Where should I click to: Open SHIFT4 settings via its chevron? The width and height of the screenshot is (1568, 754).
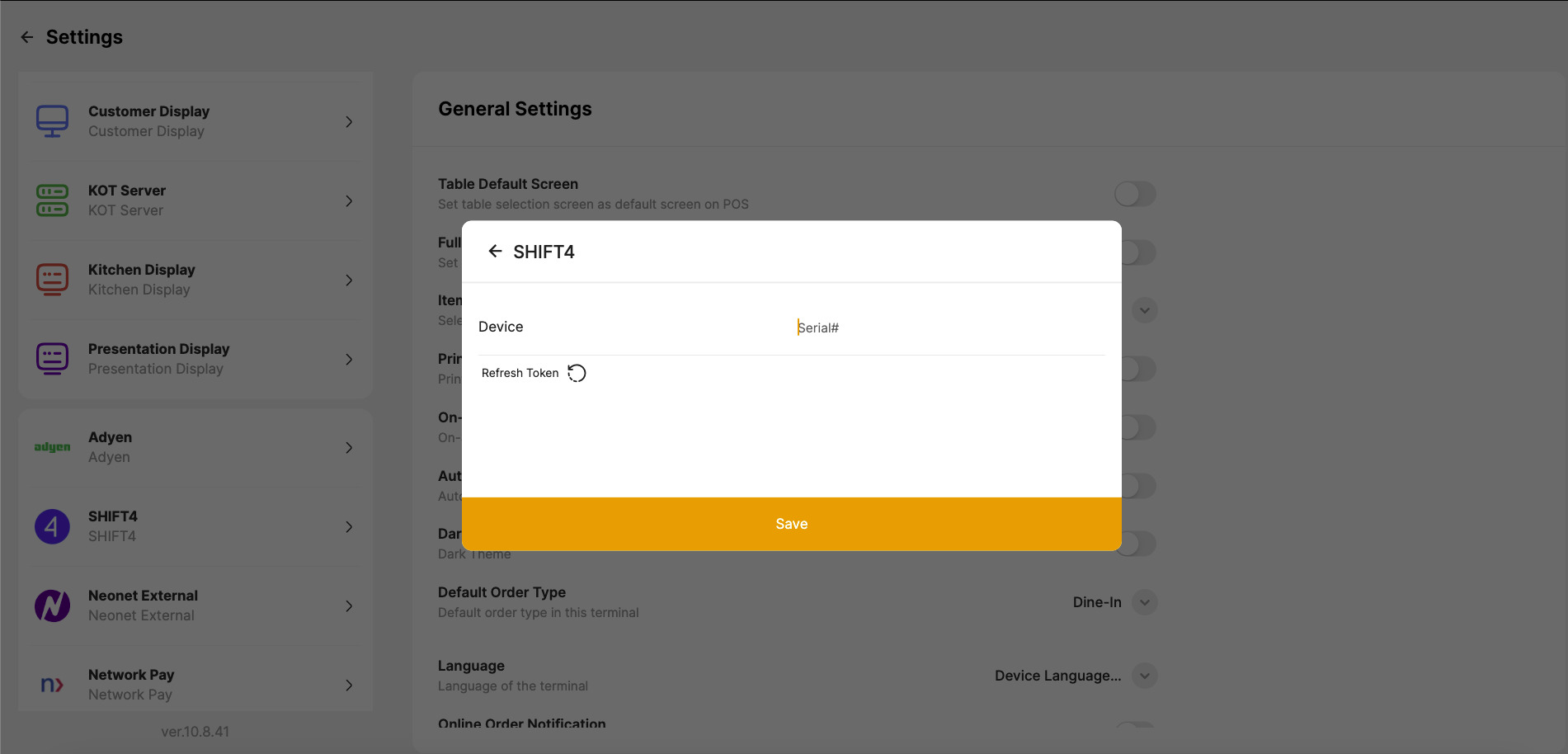349,526
